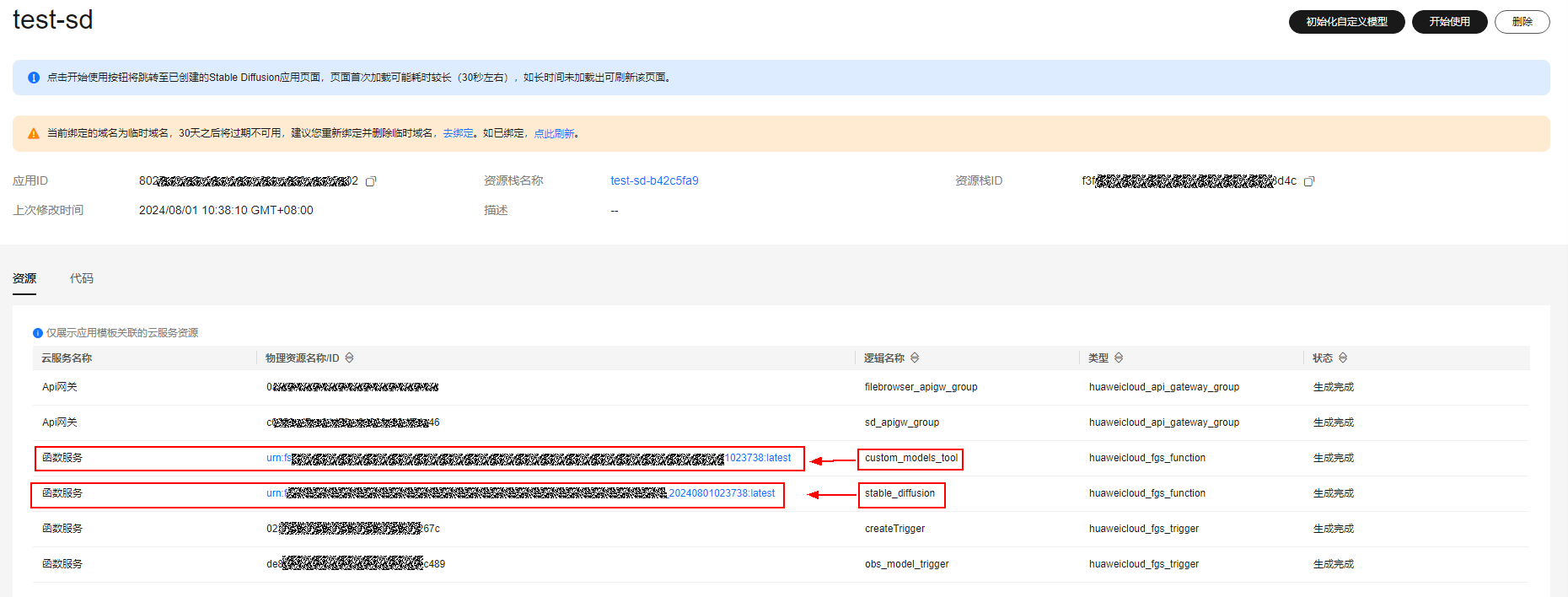
Task: Copy the application ID value
Action: pyautogui.click(x=371, y=181)
